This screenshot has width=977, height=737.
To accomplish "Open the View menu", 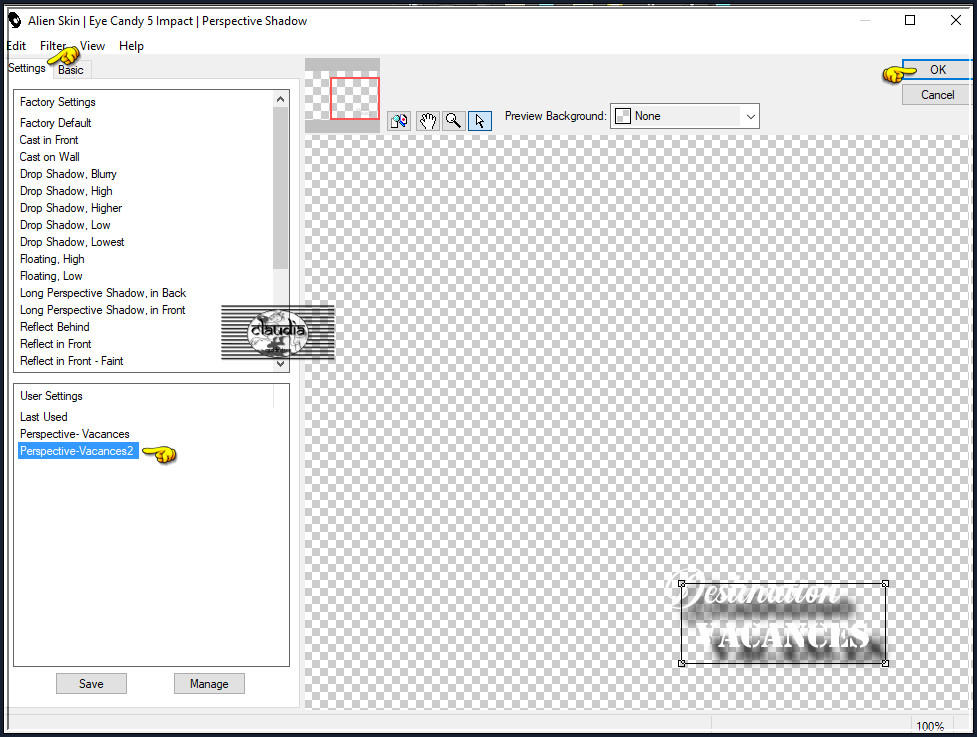I will click(x=92, y=45).
